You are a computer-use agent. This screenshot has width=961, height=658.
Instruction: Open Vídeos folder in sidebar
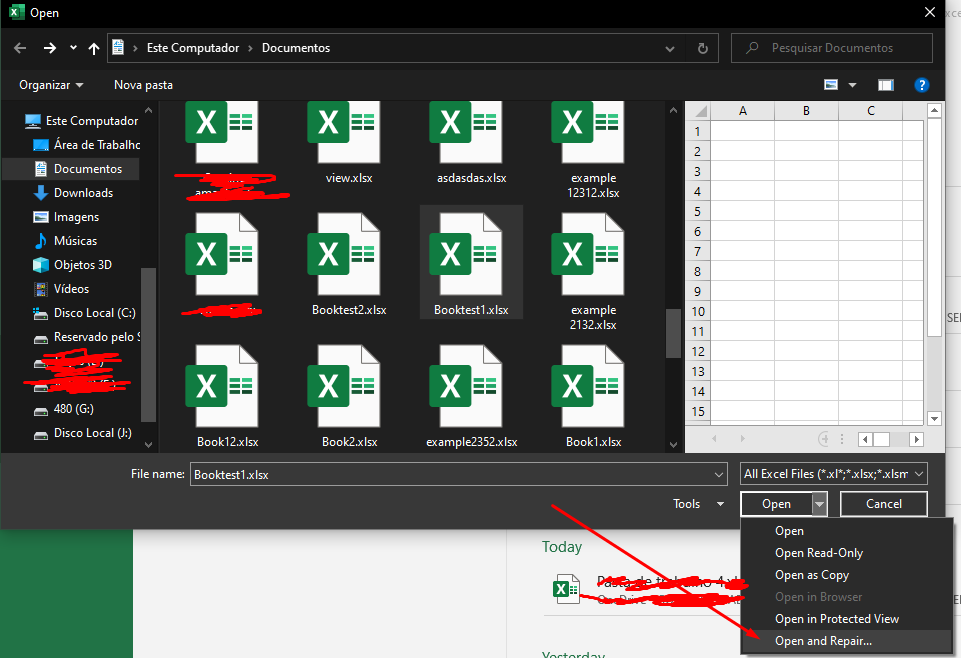[61, 289]
